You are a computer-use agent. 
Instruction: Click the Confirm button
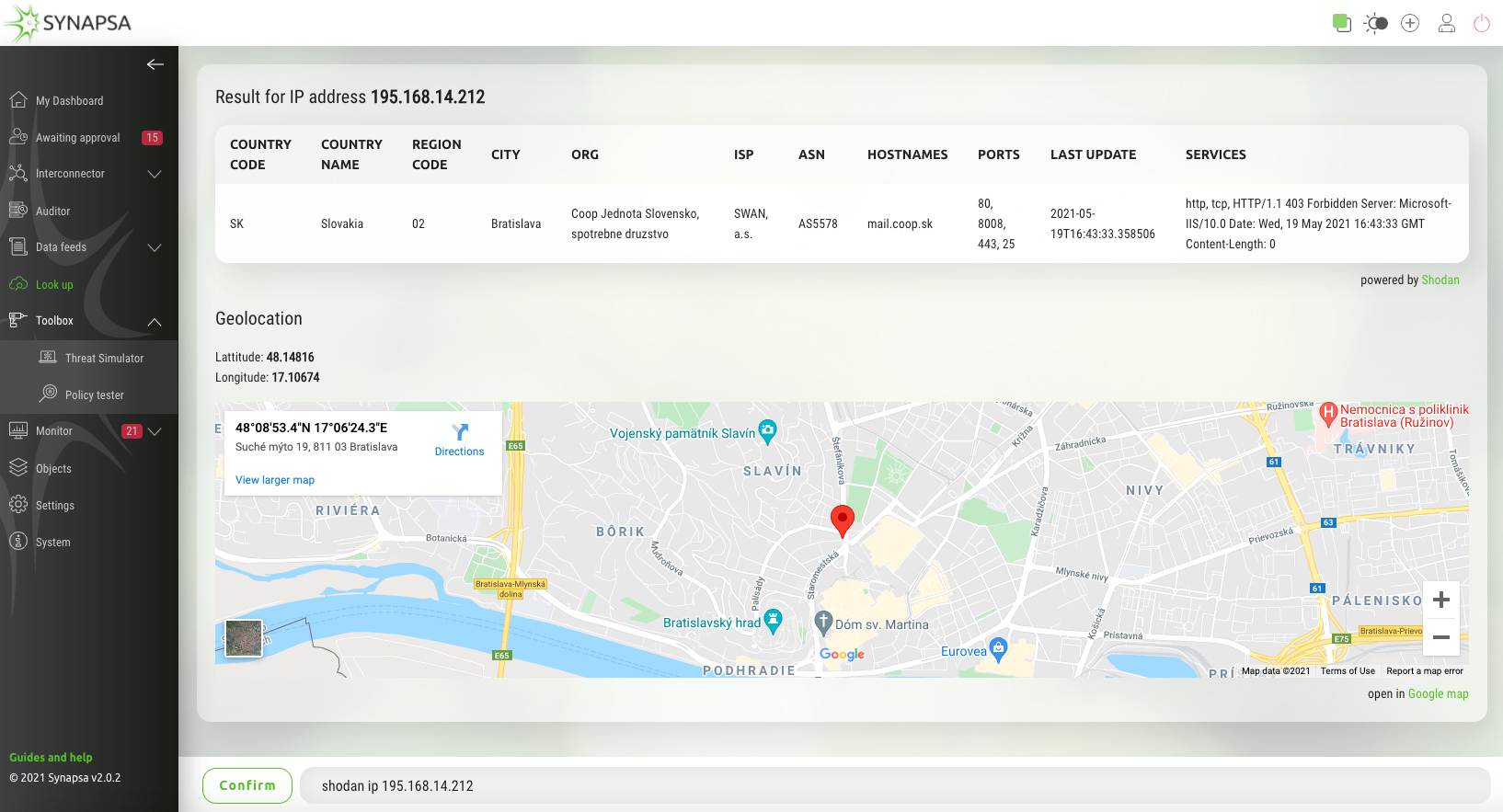click(x=247, y=785)
